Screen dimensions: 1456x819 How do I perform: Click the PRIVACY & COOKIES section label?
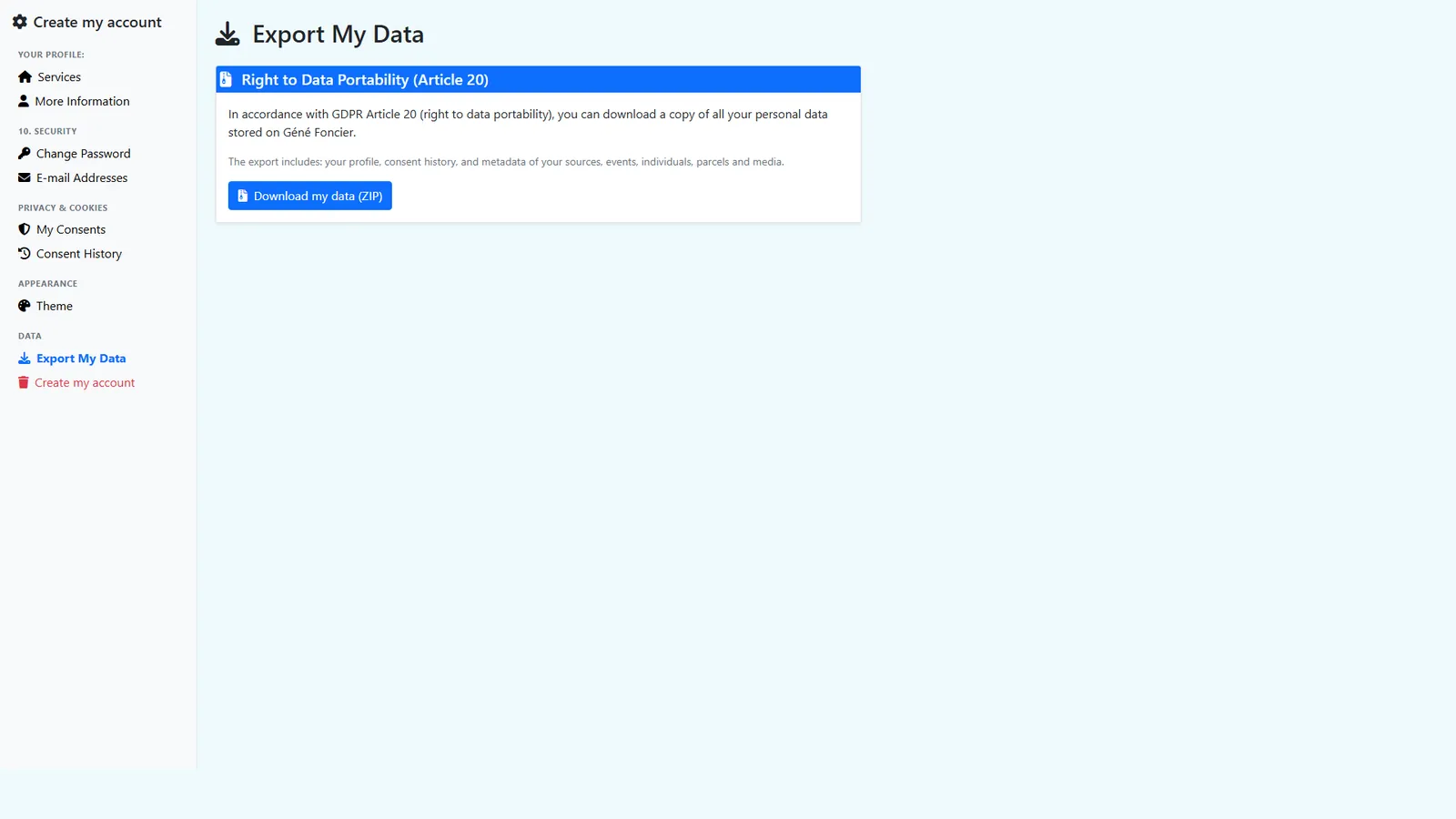pyautogui.click(x=63, y=207)
